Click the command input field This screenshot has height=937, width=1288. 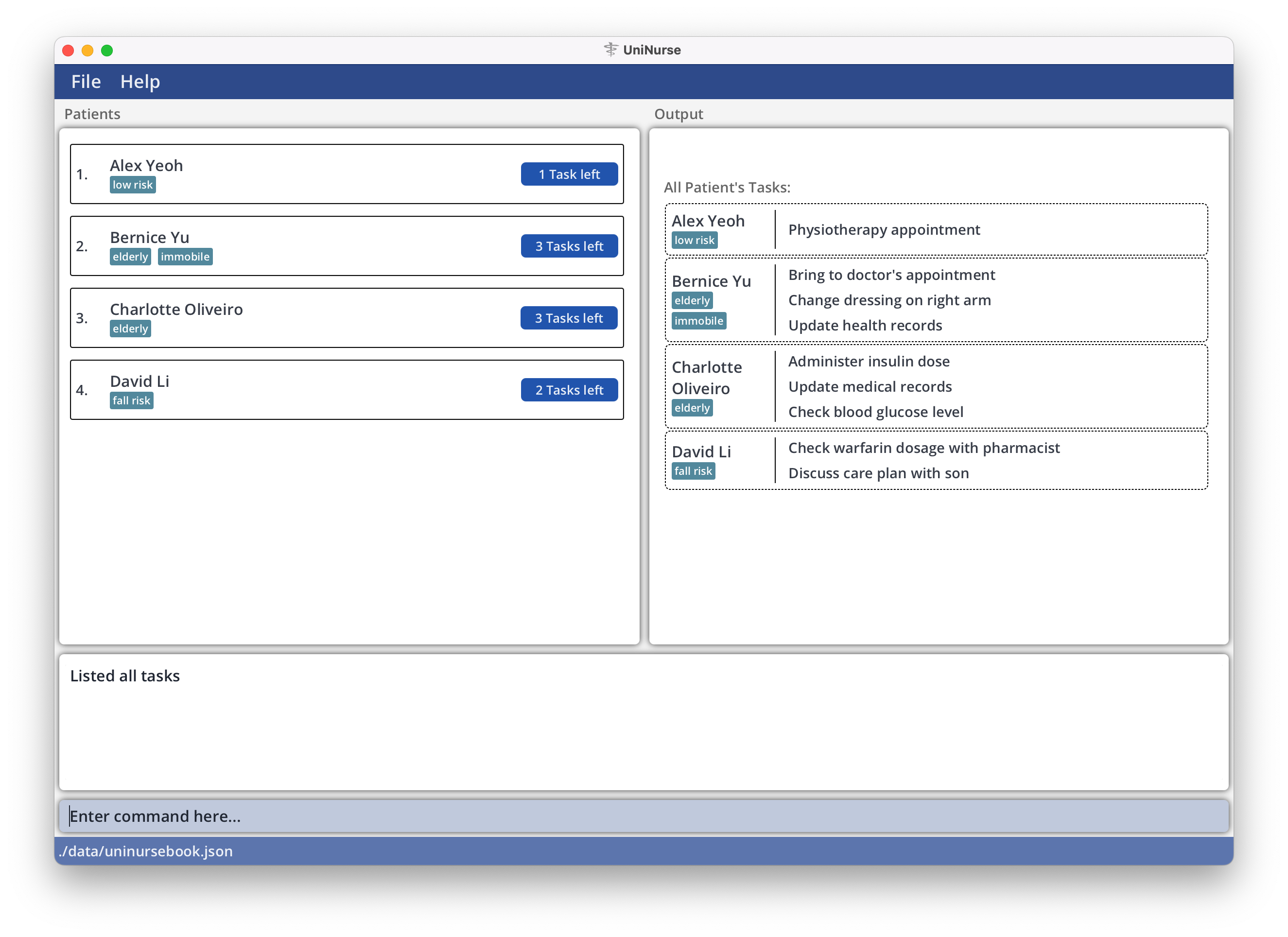644,816
